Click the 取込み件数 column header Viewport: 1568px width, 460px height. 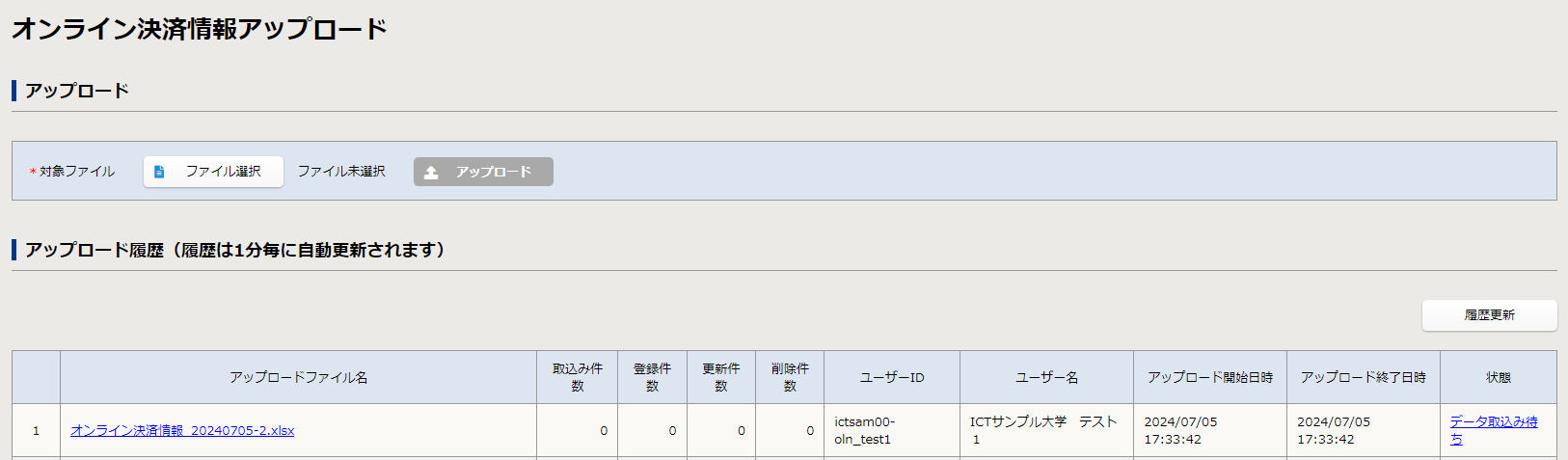577,377
